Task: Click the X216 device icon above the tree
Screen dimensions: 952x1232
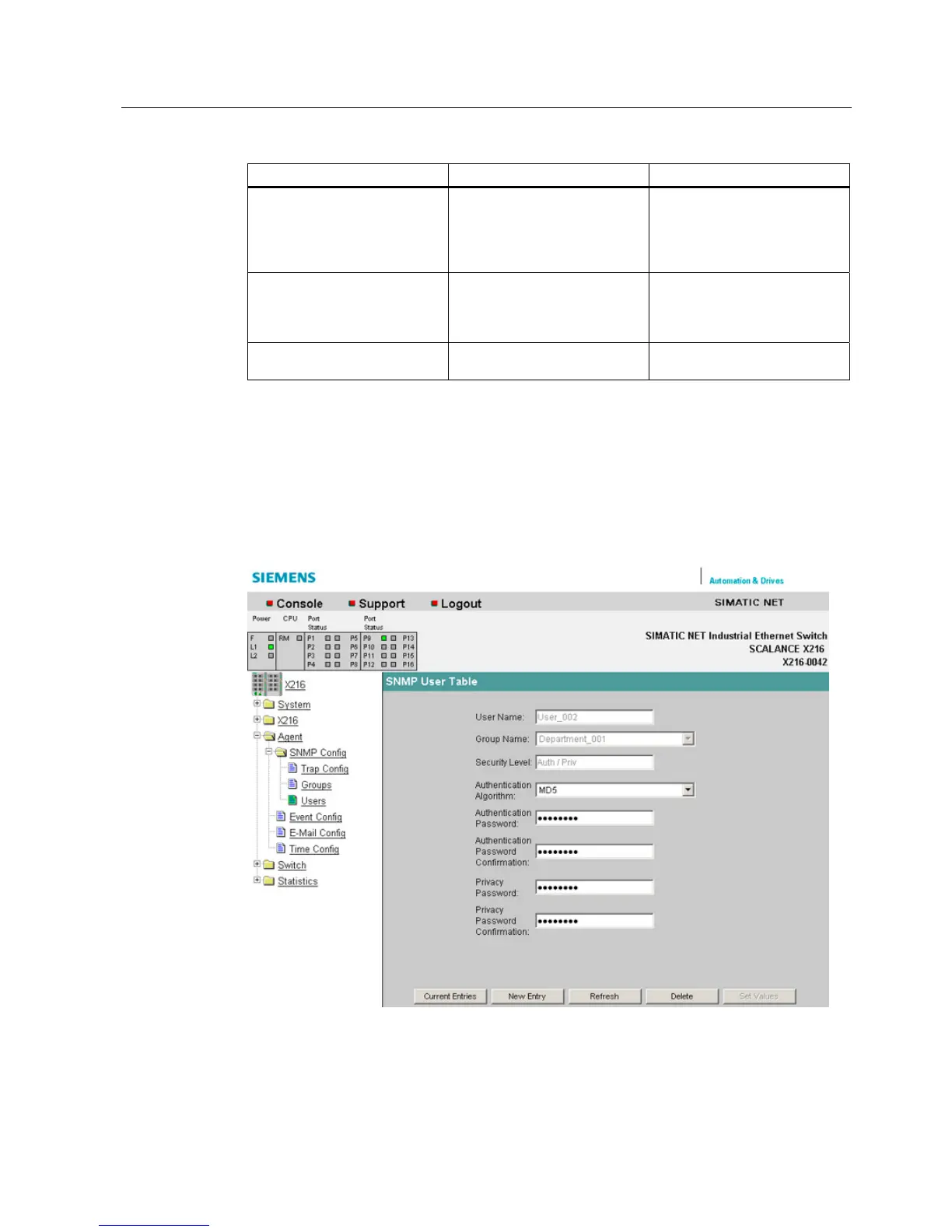Action: pos(266,684)
